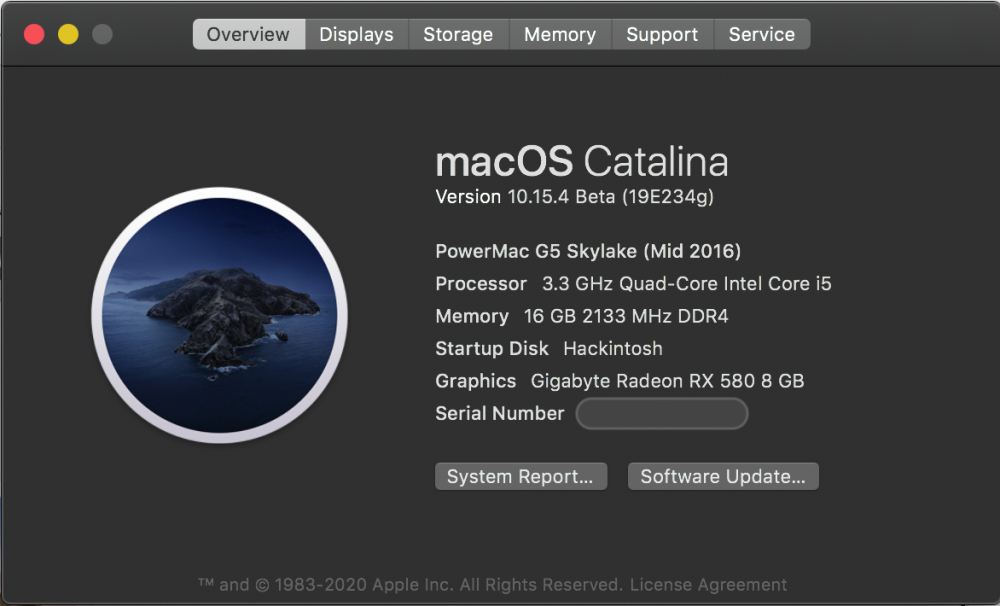Image resolution: width=1000 pixels, height=606 pixels.
Task: Open System Report
Action: pos(520,477)
